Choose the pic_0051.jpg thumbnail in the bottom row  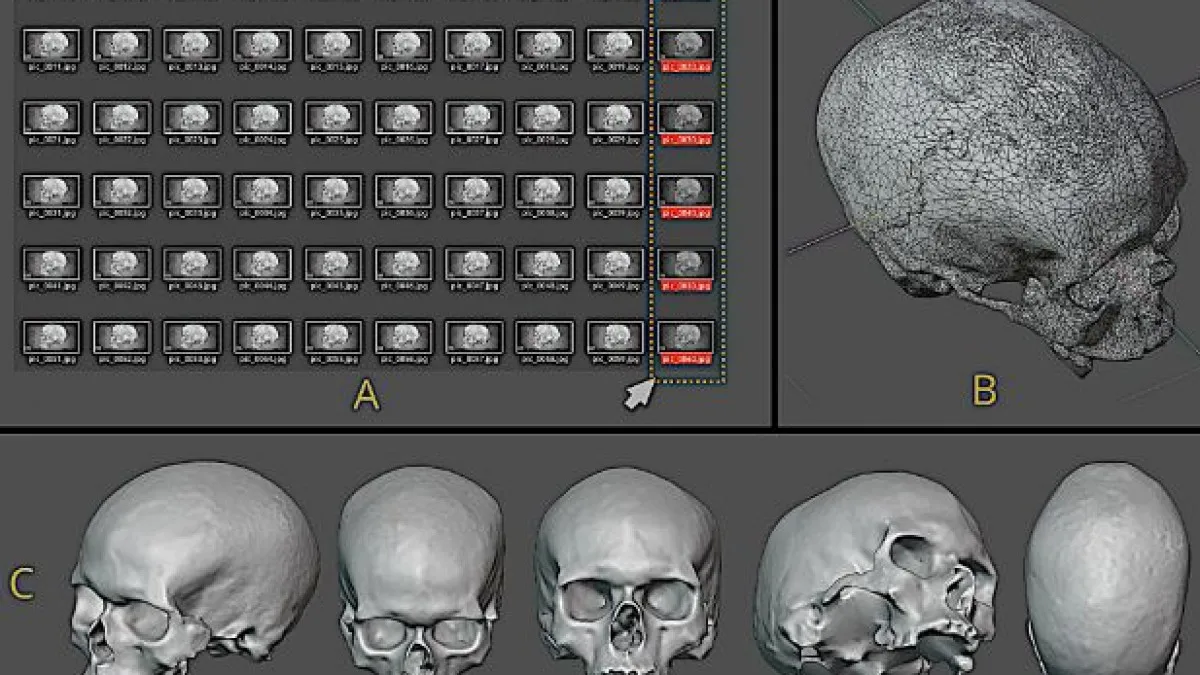point(51,337)
